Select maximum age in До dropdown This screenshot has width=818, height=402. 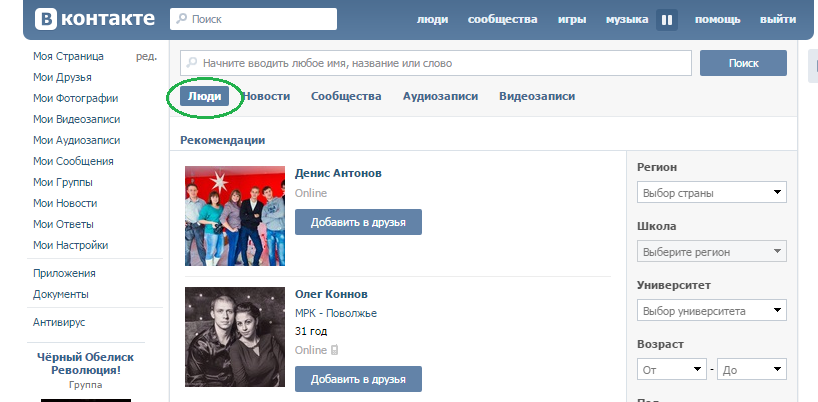[751, 370]
